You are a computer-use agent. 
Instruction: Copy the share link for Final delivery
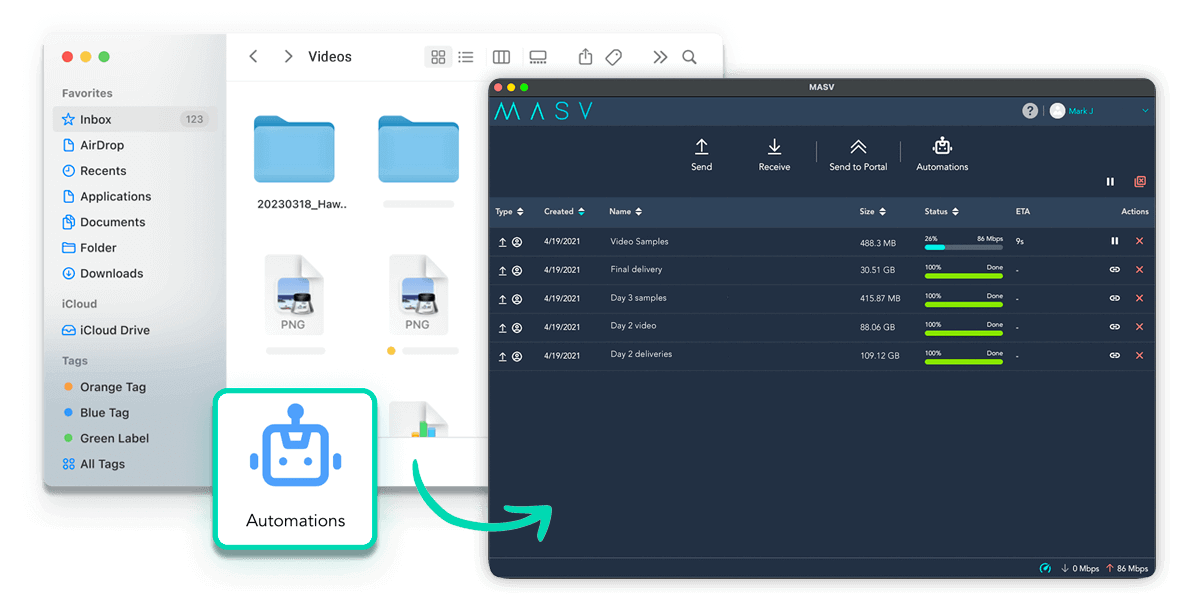(x=1115, y=270)
